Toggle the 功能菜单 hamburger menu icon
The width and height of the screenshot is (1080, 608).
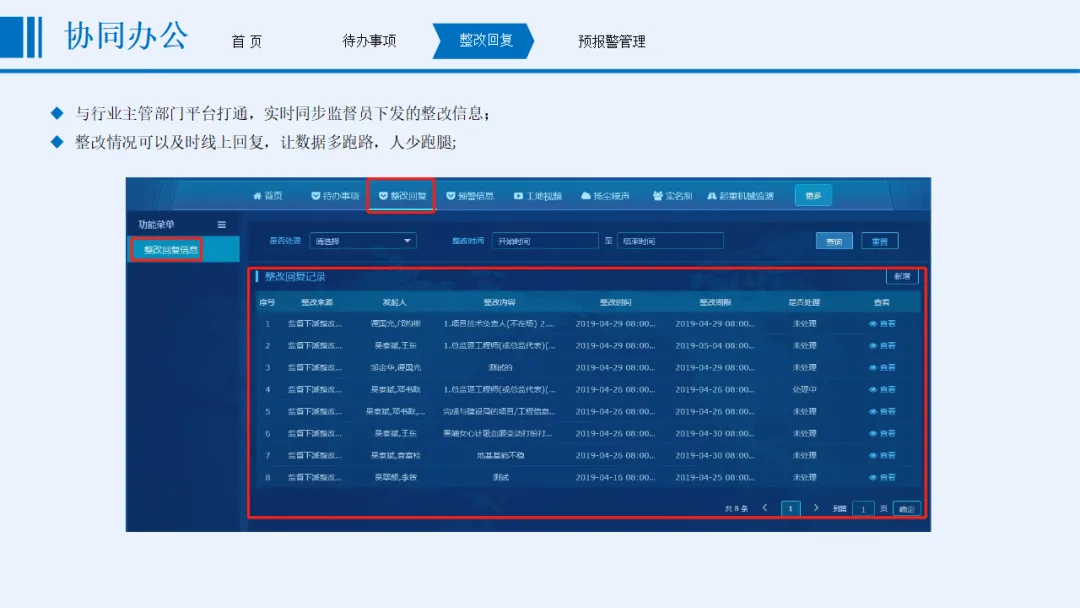coord(222,224)
